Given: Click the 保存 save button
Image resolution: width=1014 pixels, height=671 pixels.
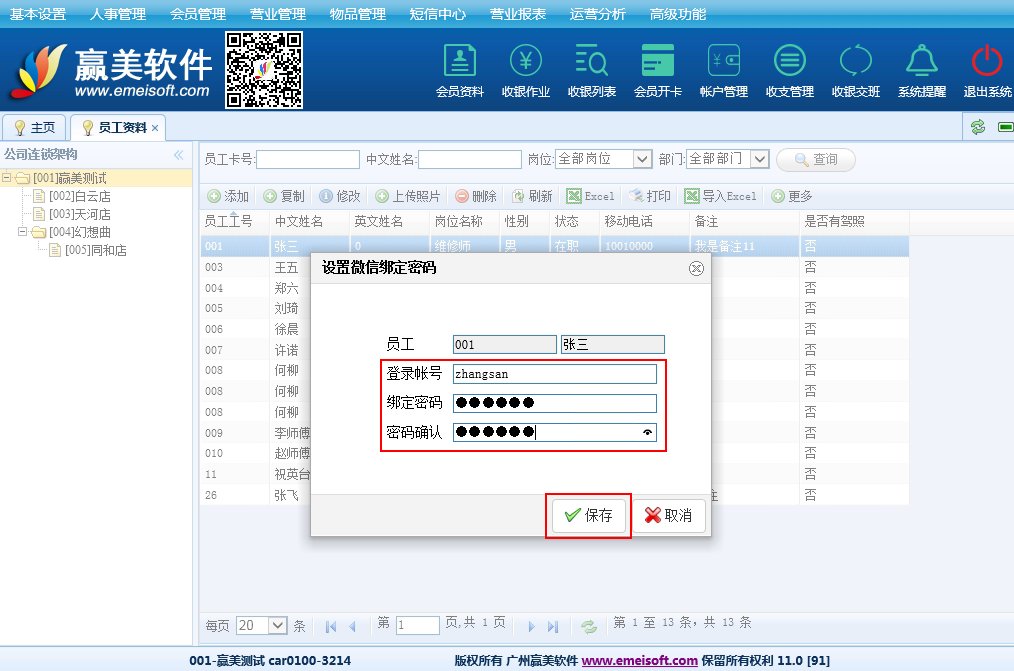Looking at the screenshot, I should (x=588, y=516).
